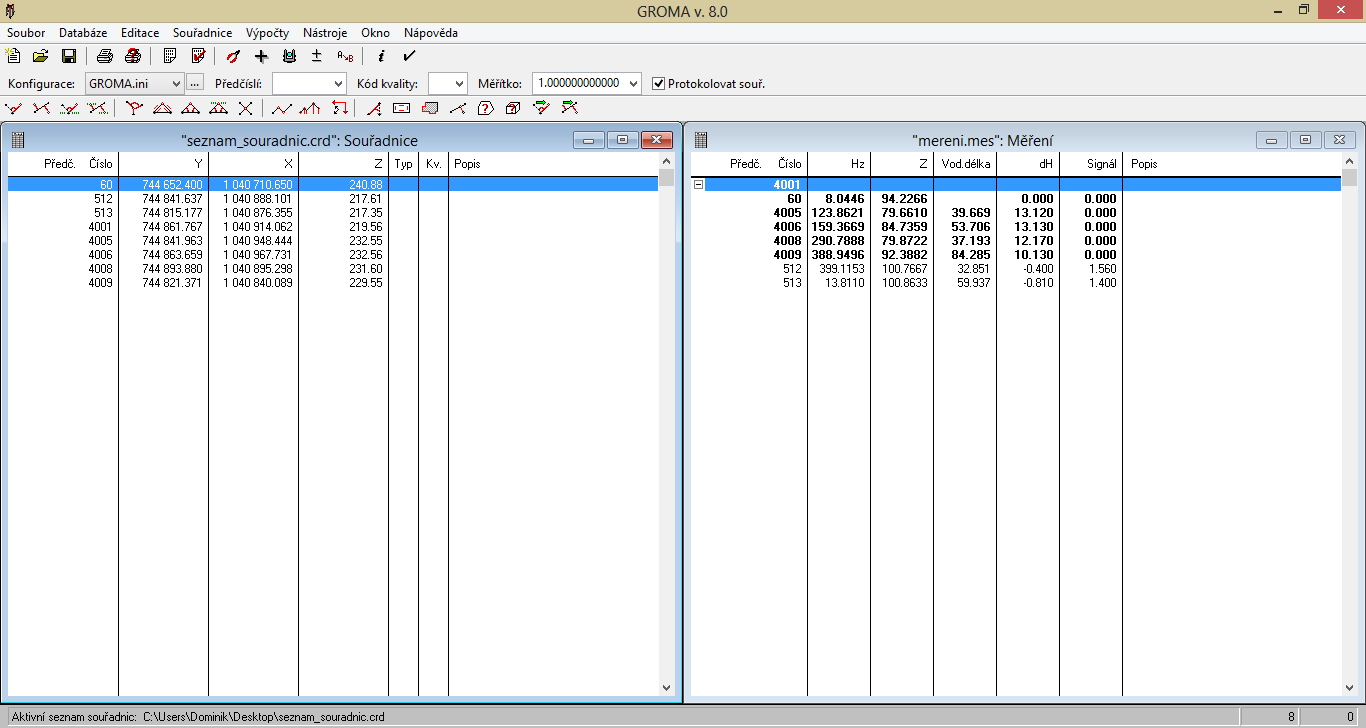The image size is (1366, 728).
Task: Click the plain black polyline traverse icon
Action: coord(282,108)
